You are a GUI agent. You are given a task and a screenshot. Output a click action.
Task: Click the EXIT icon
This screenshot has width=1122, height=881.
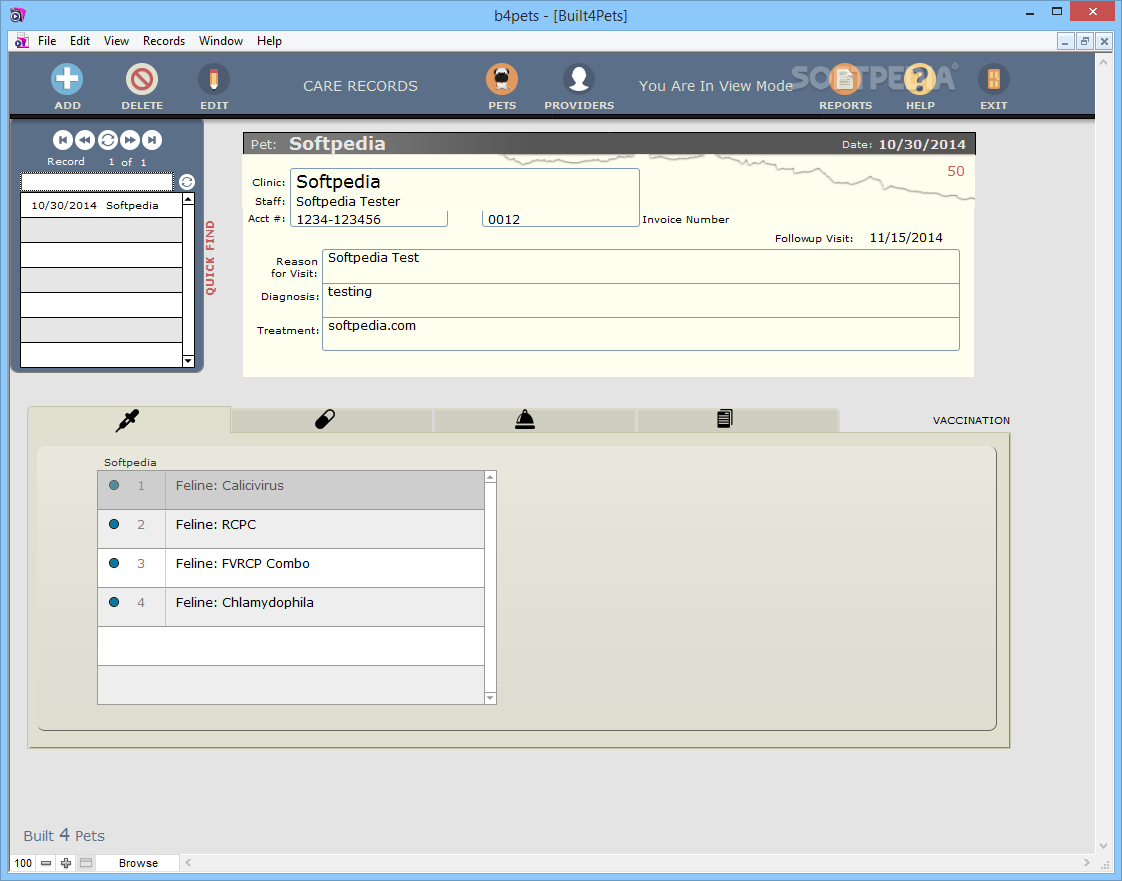click(x=994, y=79)
